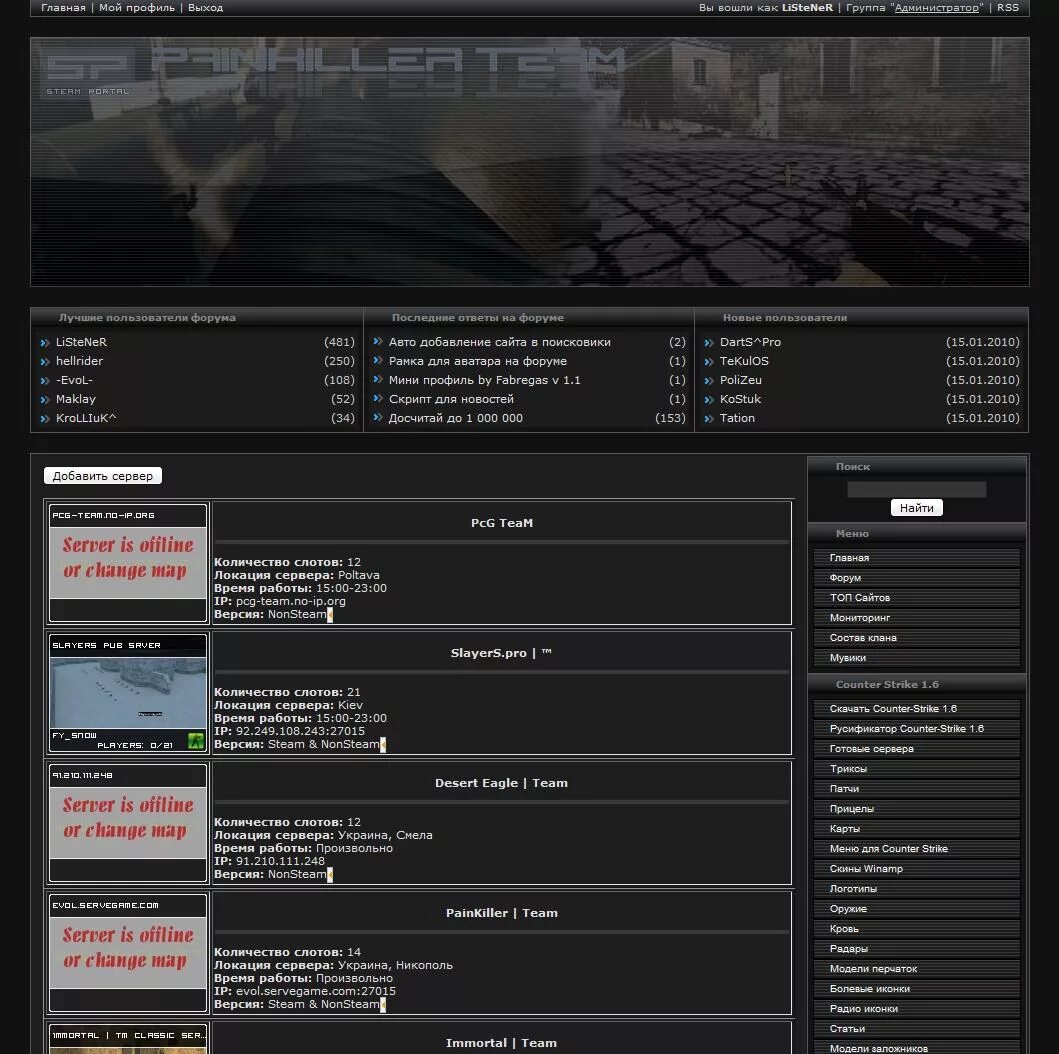Open Радио иконки menu item
The image size is (1059, 1054).
tap(916, 1009)
